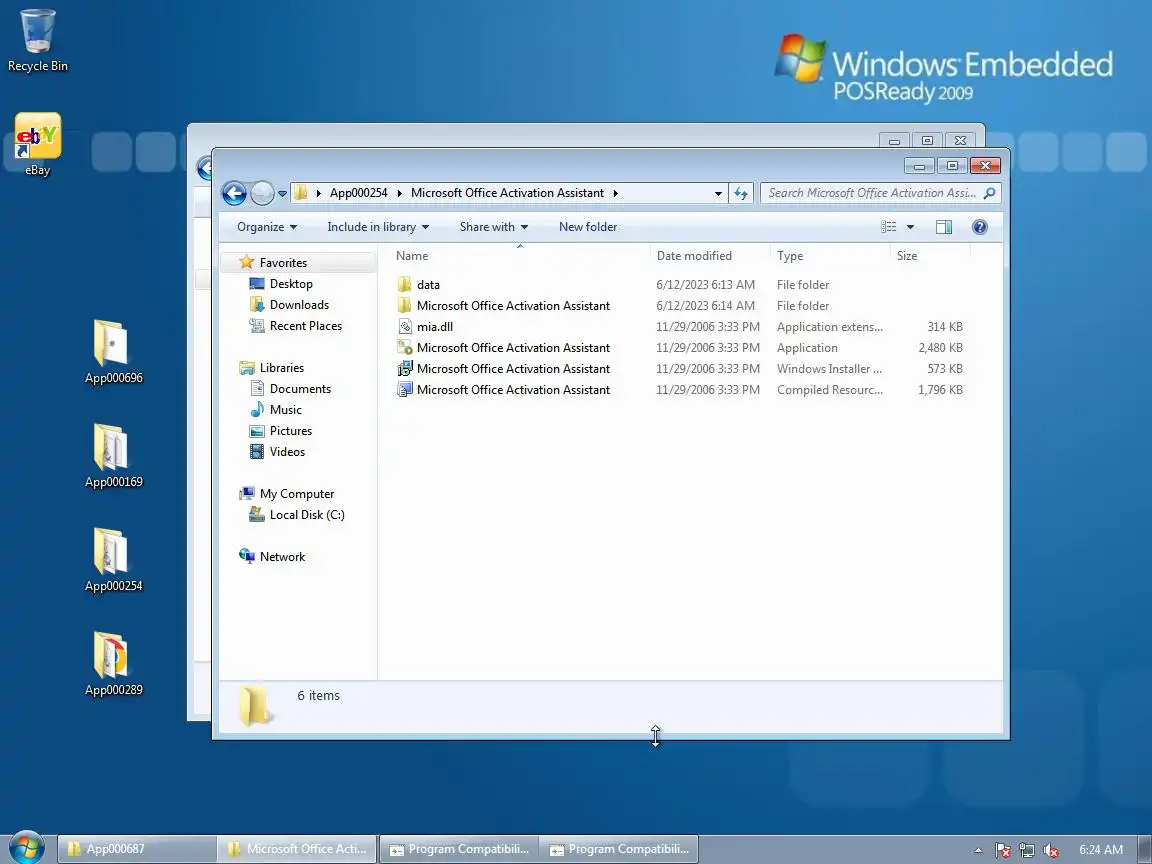Select the data folder

pyautogui.click(x=428, y=285)
